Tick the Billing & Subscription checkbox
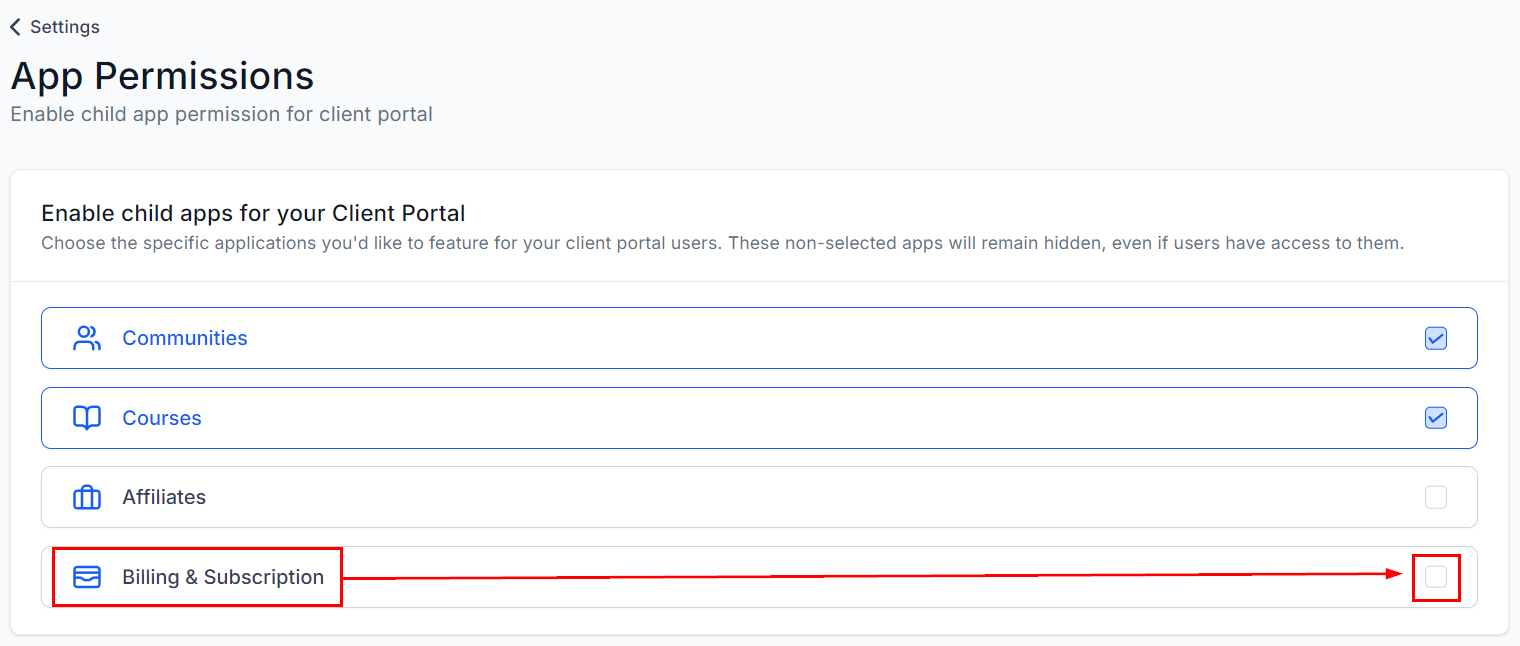The height and width of the screenshot is (646, 1520). [x=1435, y=577]
